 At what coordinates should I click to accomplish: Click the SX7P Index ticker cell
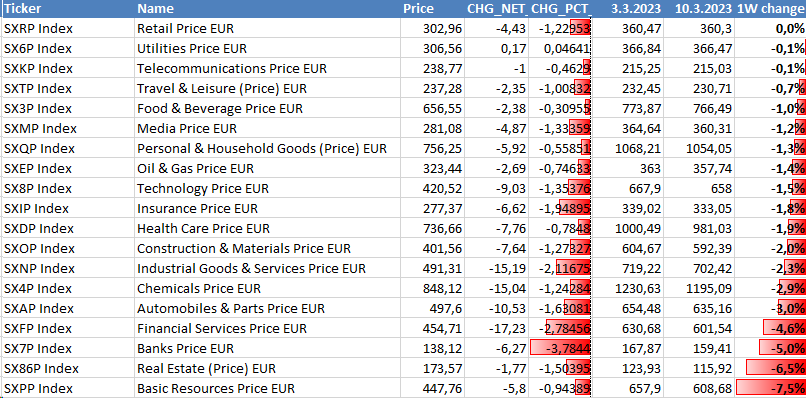click(x=67, y=349)
